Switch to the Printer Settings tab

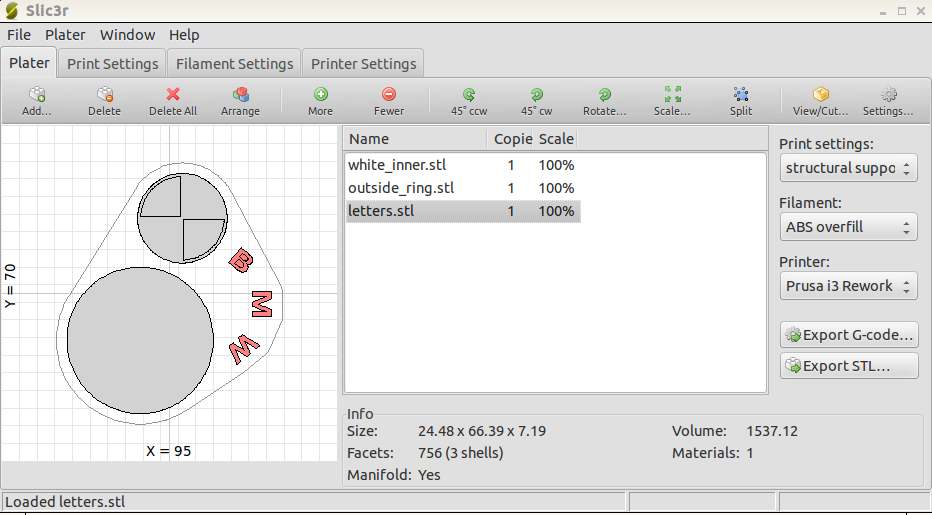[x=364, y=64]
